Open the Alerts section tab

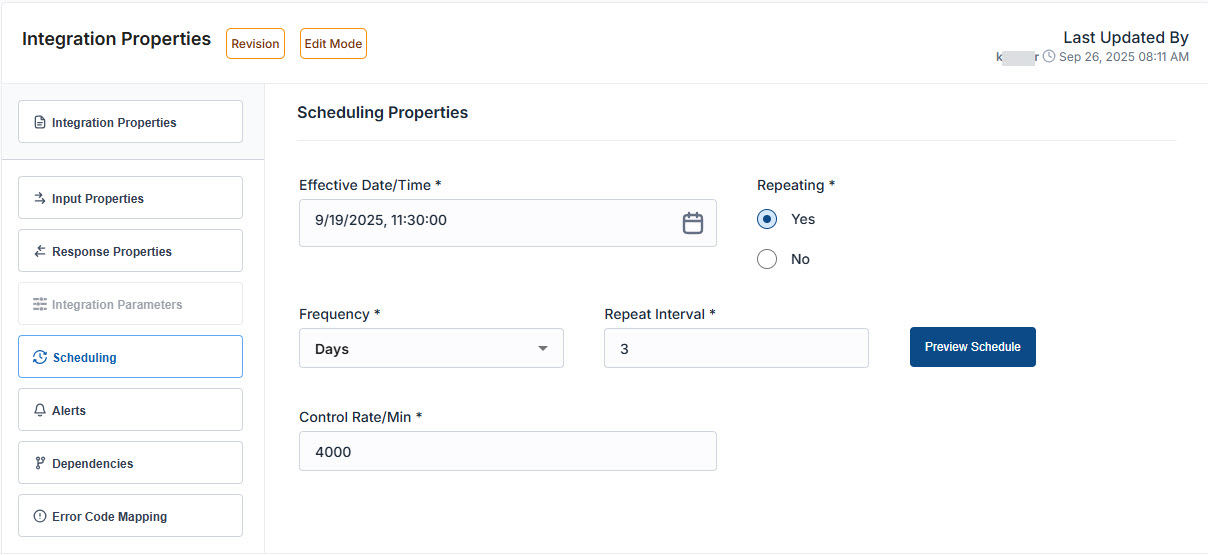130,410
